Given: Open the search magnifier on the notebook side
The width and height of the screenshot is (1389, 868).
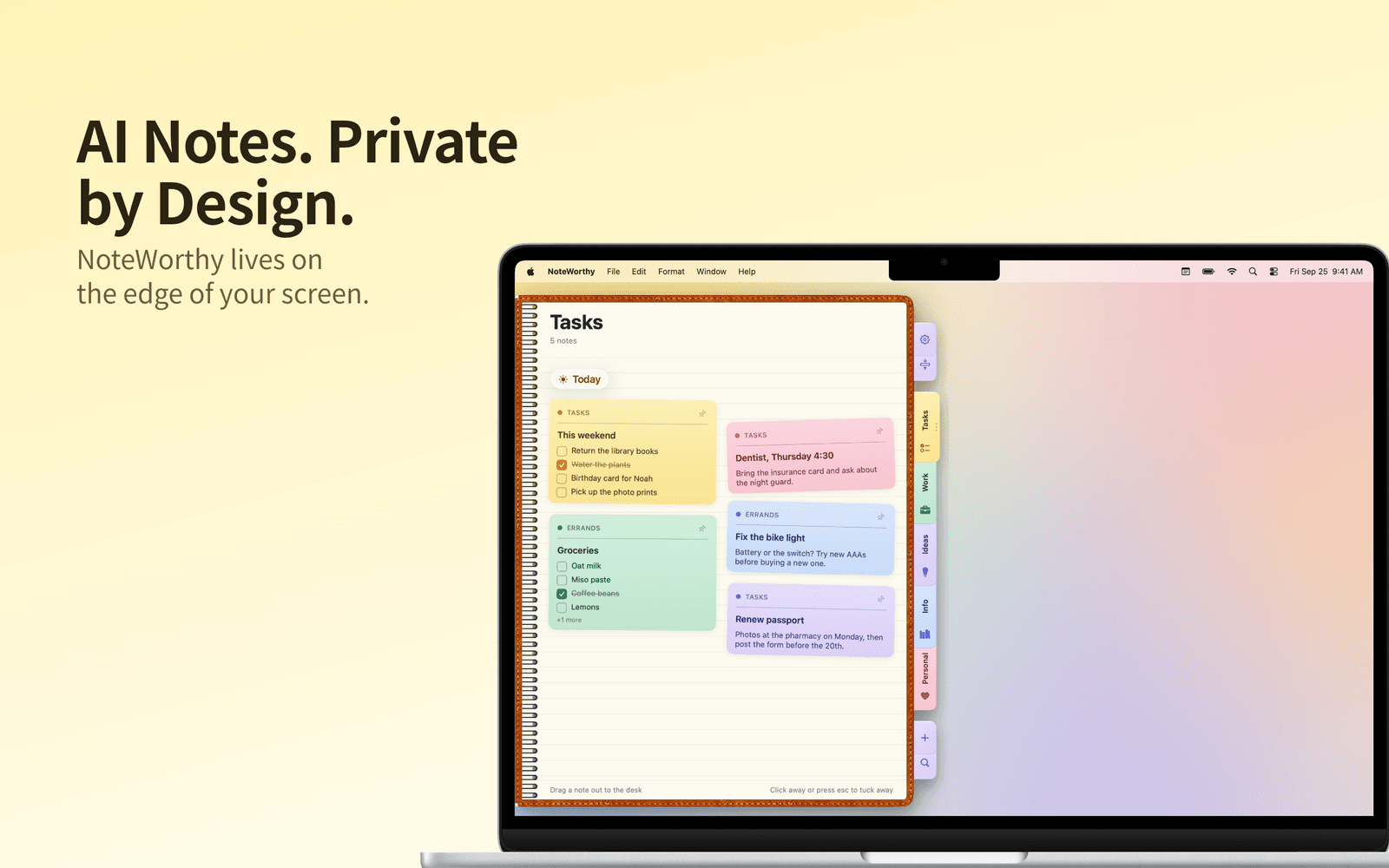Looking at the screenshot, I should coord(925,763).
